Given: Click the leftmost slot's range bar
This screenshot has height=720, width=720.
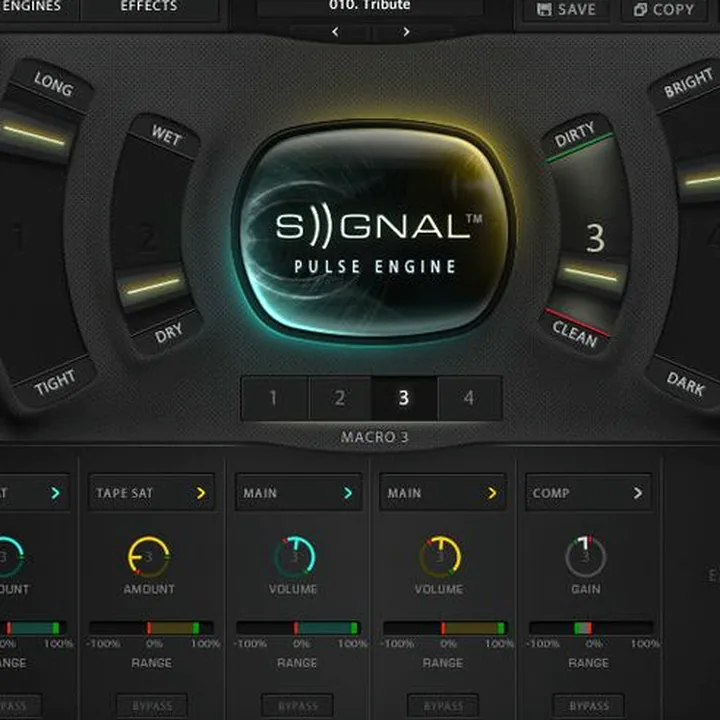Looking at the screenshot, I should 33,628.
